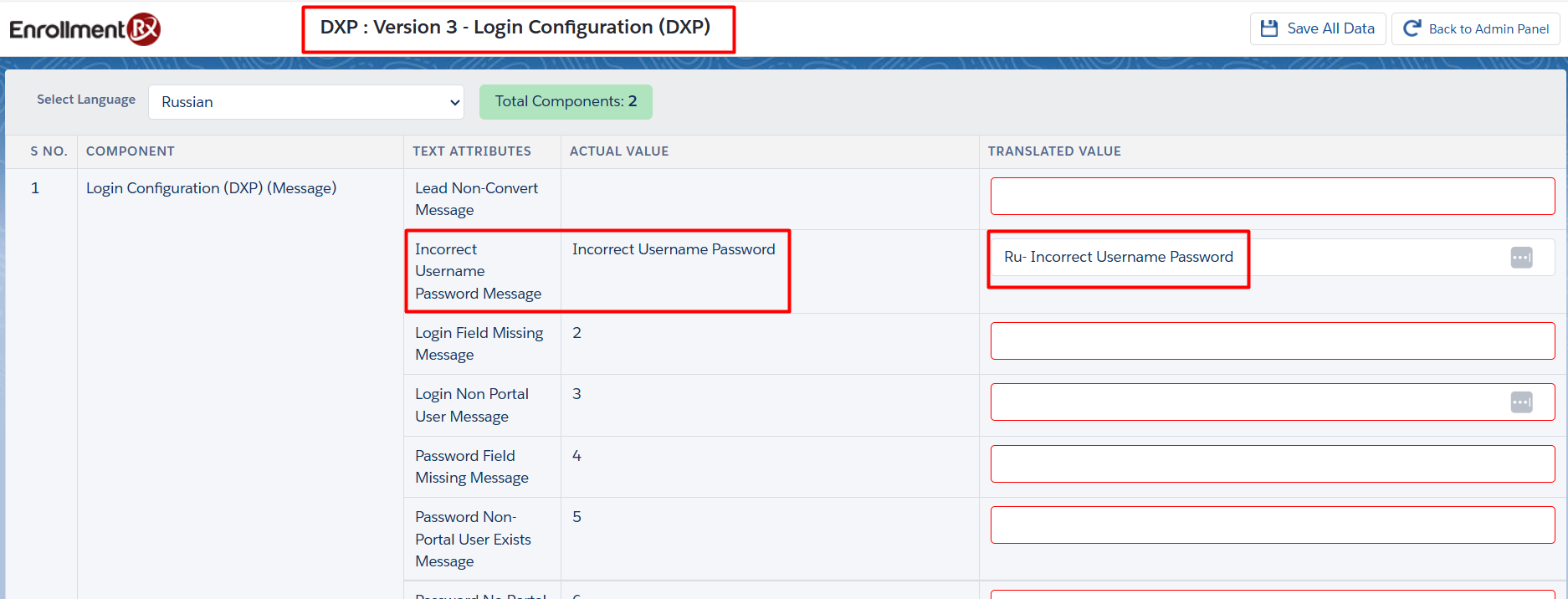Screen dimensions: 1568x599
Task: Expand the Select Language dropdown showing Russian
Action: [x=306, y=102]
